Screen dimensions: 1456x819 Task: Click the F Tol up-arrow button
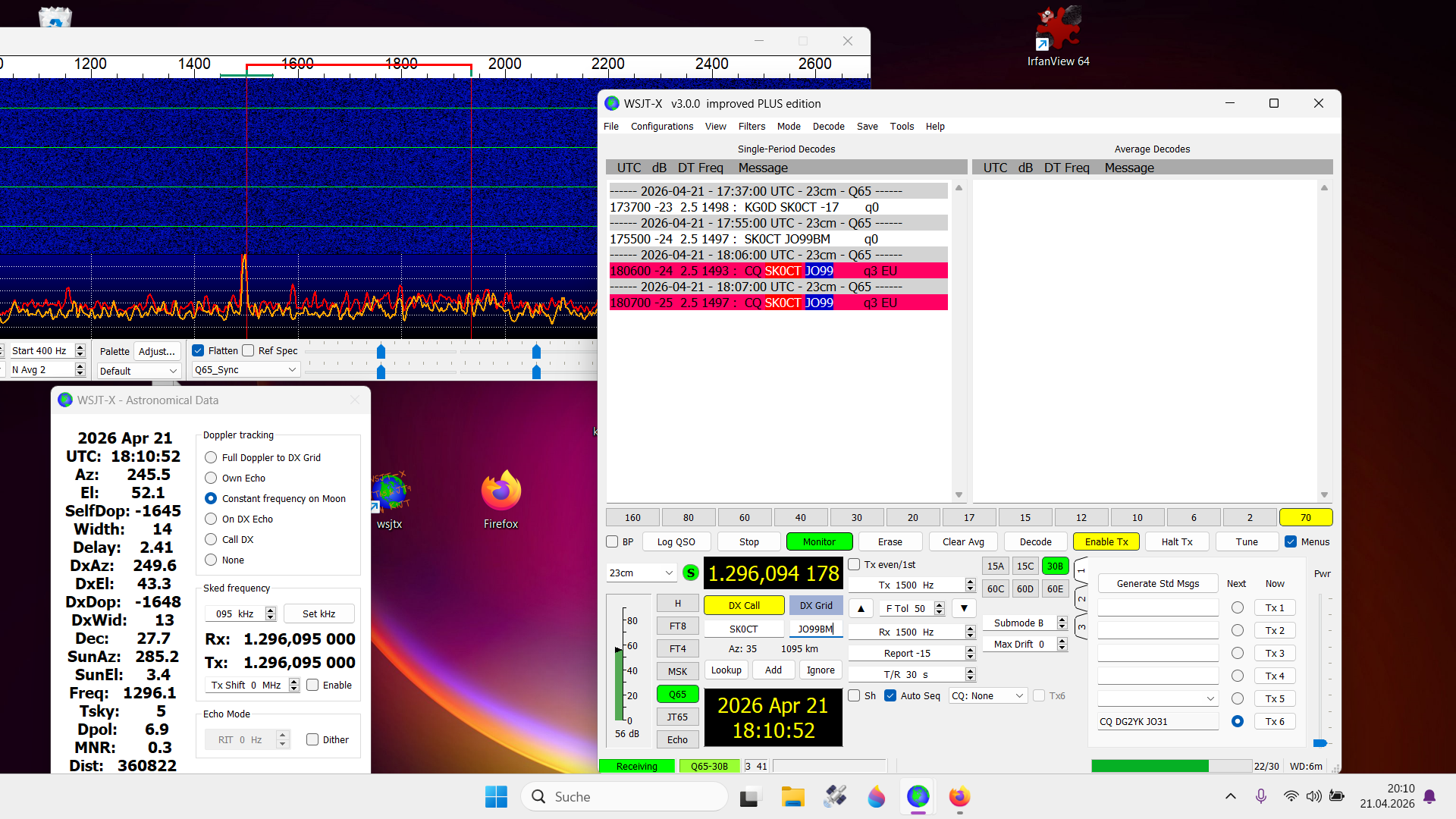click(861, 608)
